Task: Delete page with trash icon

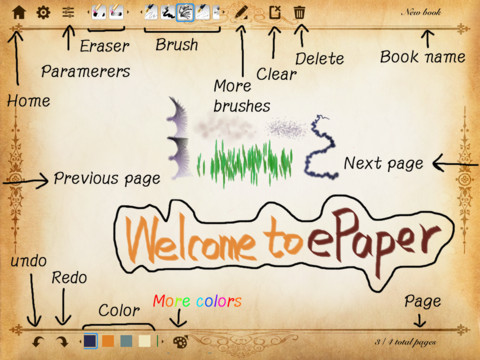Action: 299,13
